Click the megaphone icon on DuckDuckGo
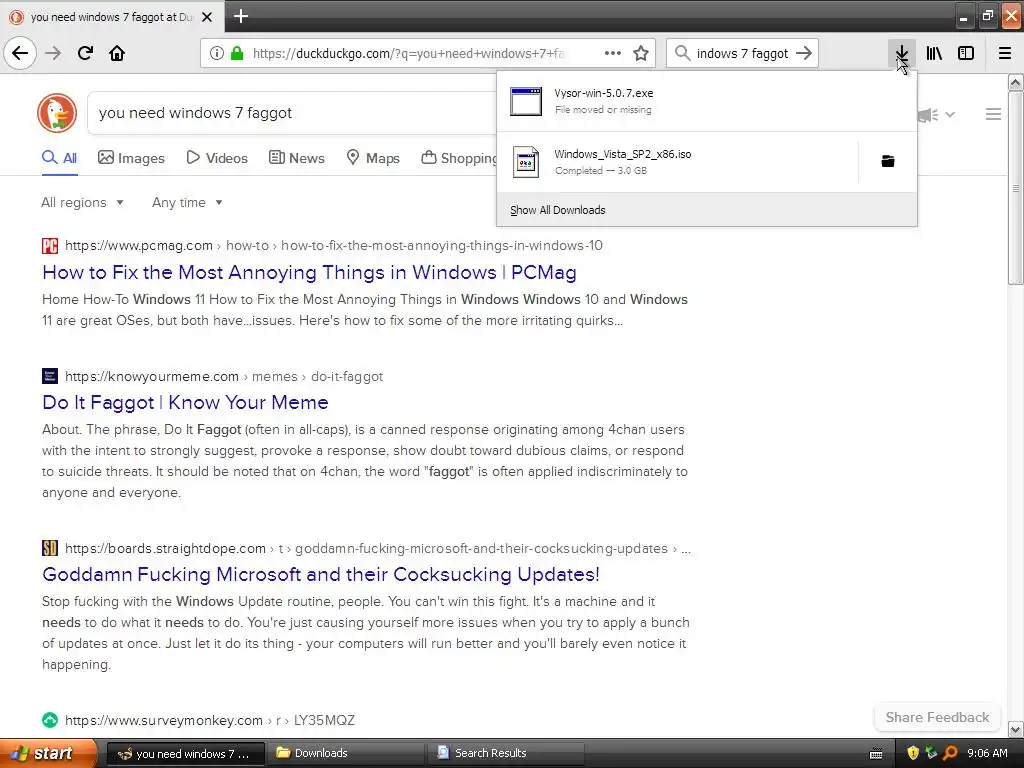The image size is (1024, 768). 928,115
